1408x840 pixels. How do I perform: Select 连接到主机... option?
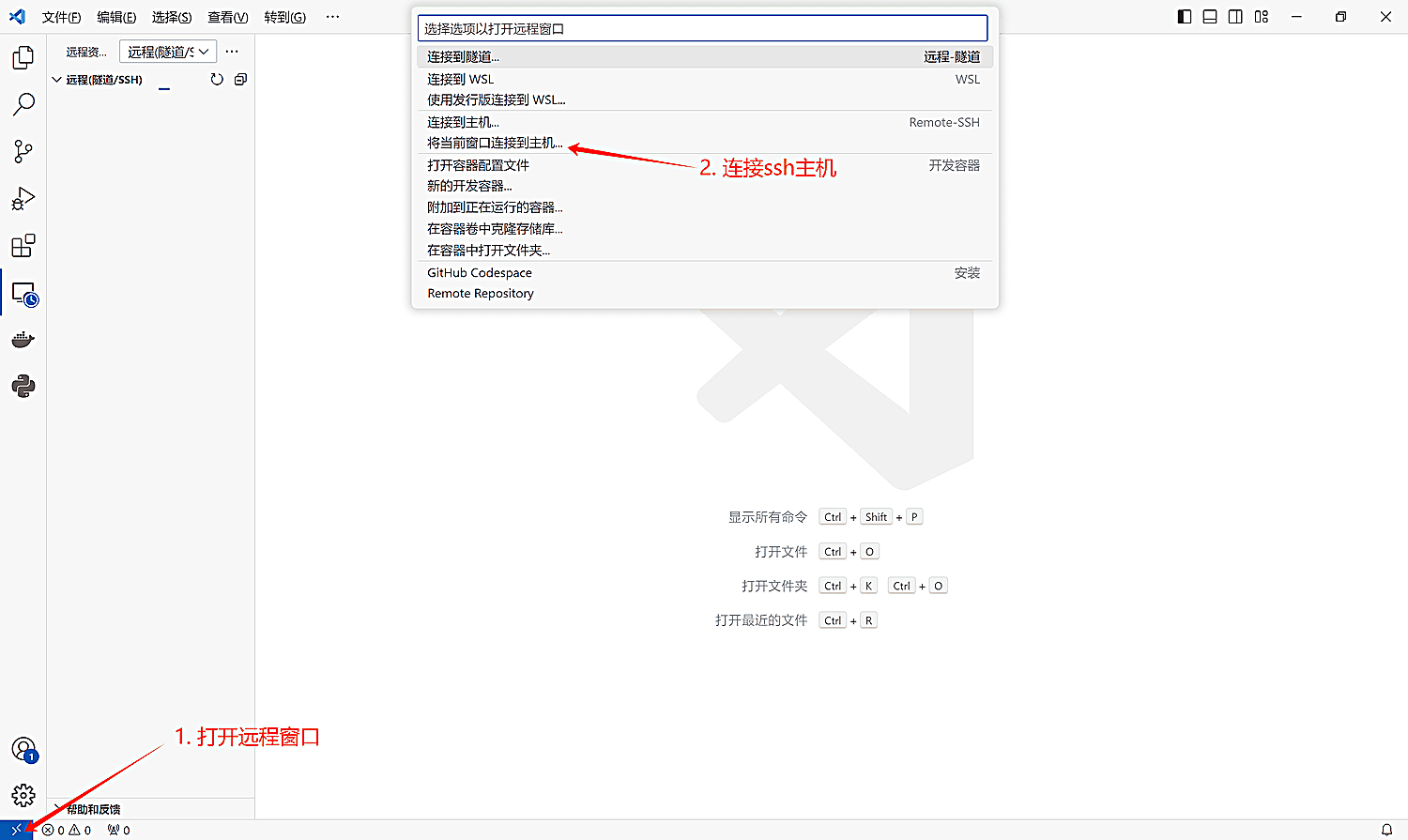705,122
